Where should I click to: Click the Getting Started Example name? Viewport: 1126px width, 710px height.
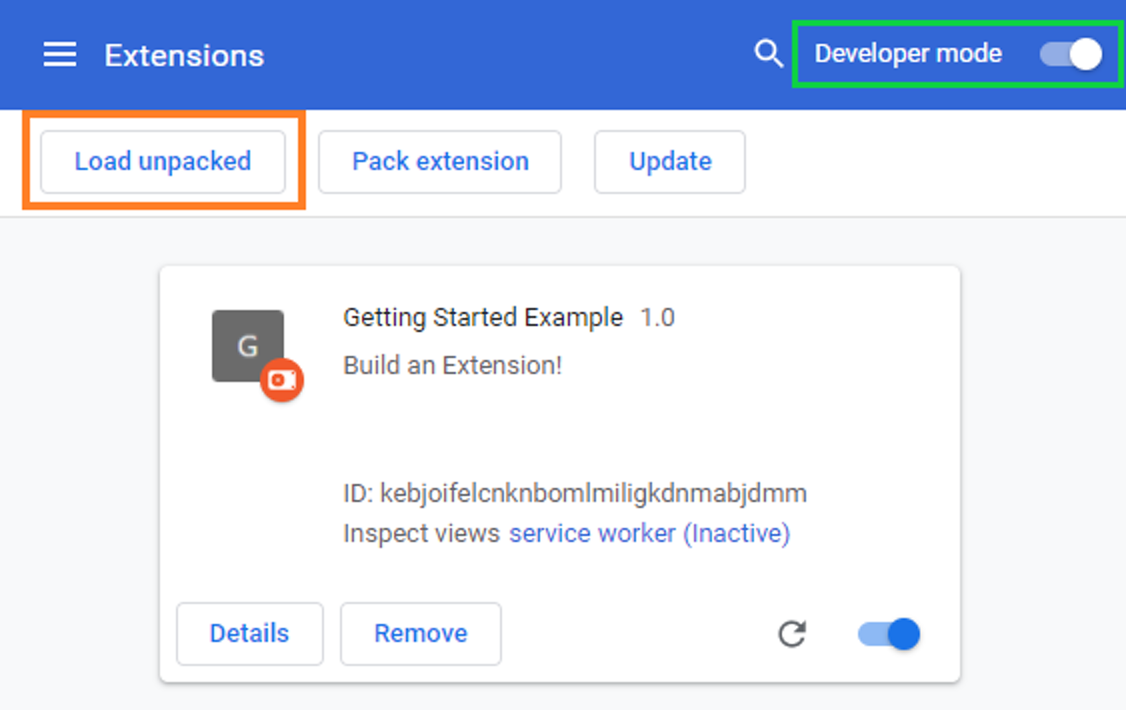[x=483, y=317]
